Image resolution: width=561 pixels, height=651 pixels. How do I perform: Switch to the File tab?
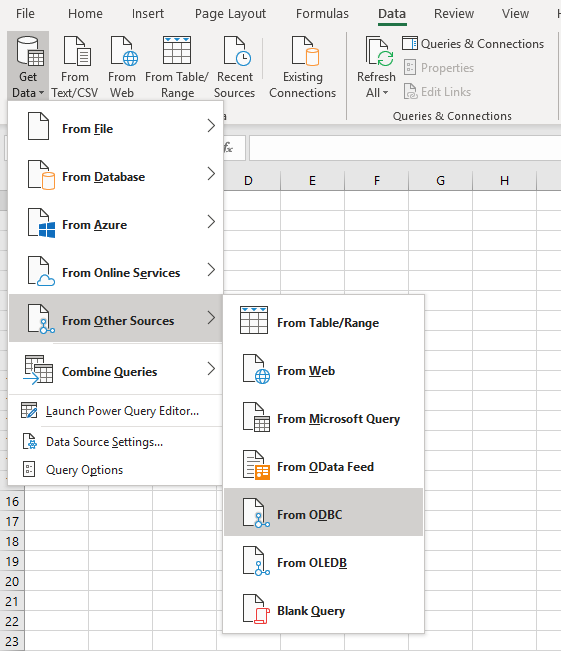(x=25, y=14)
